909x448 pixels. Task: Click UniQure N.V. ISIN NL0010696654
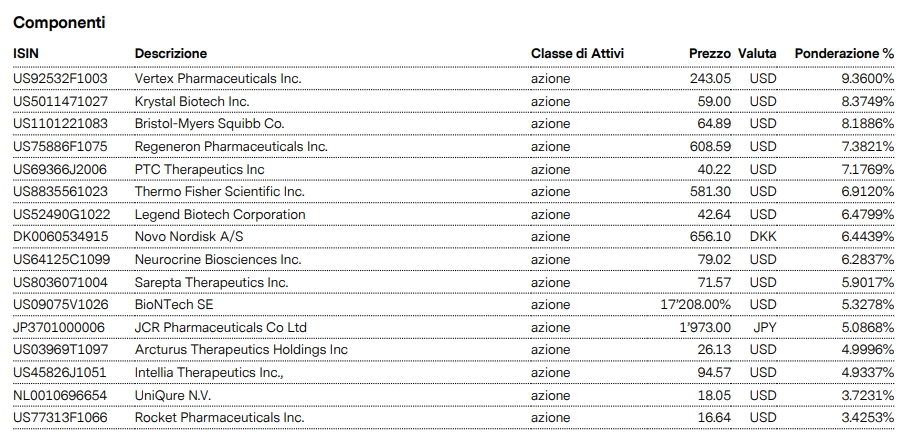coord(60,395)
